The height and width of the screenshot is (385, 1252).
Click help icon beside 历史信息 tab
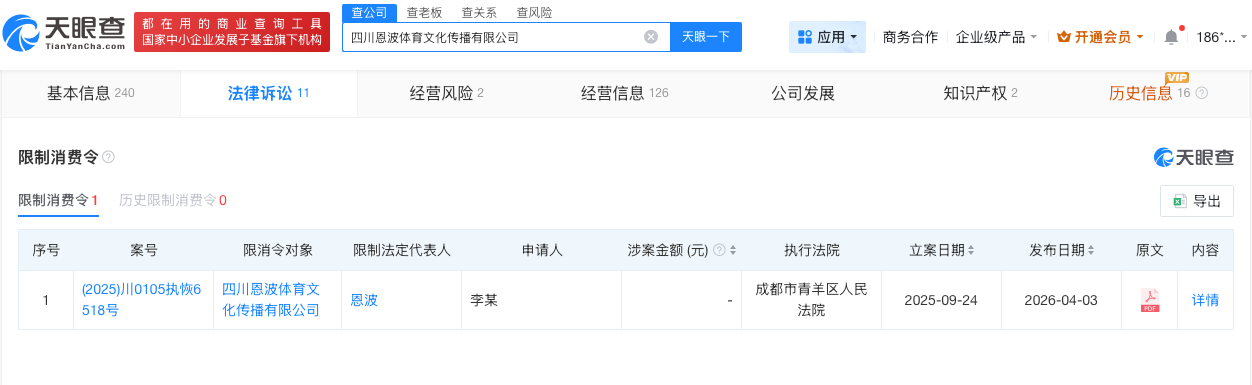pos(1202,94)
